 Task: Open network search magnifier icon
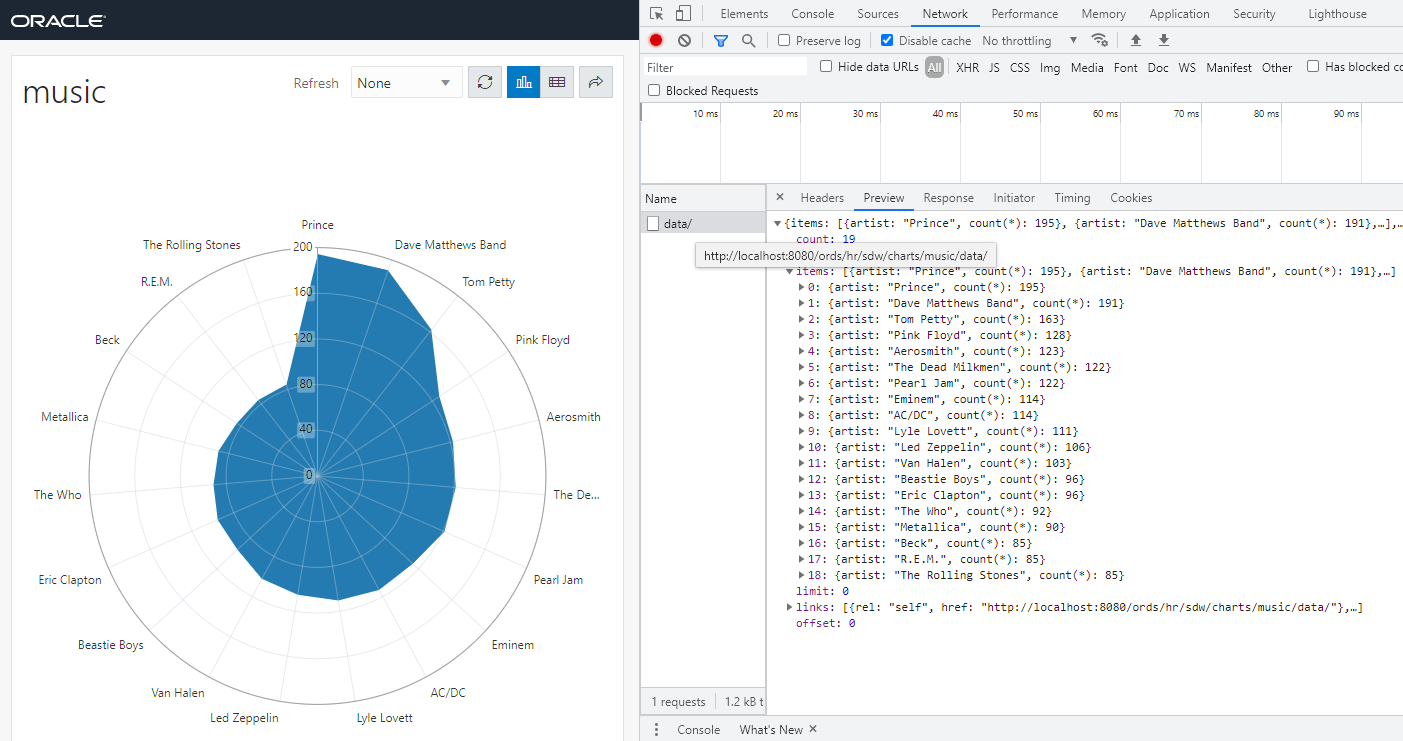(x=748, y=41)
